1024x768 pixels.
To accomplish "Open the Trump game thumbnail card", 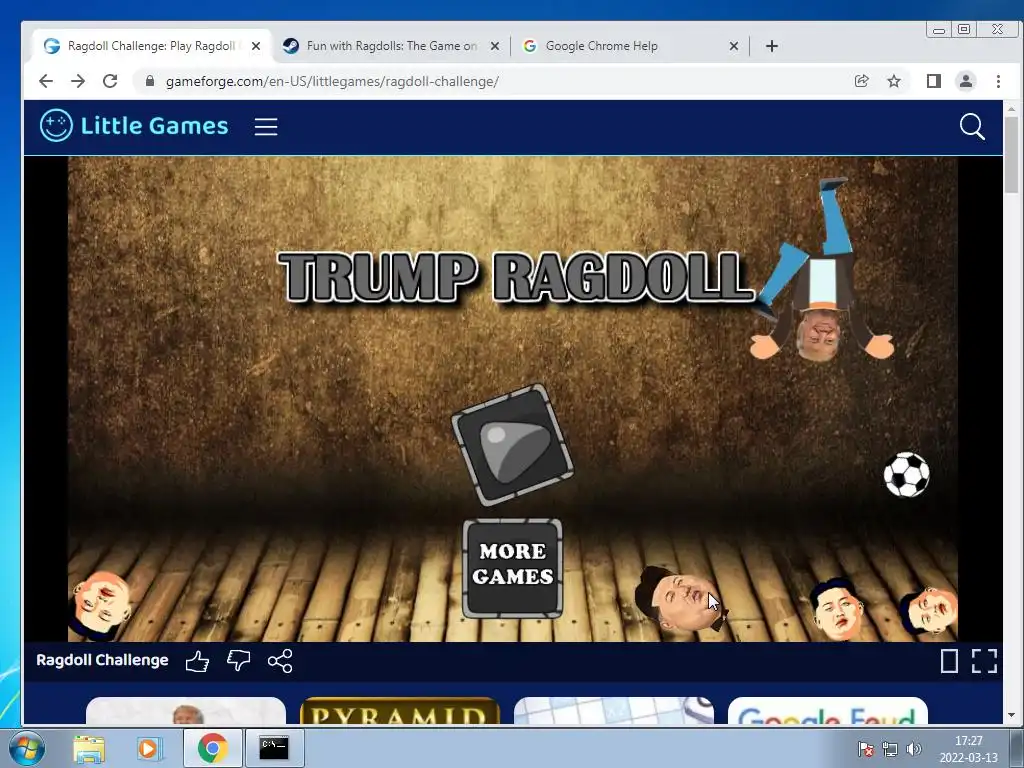I will coord(185,711).
